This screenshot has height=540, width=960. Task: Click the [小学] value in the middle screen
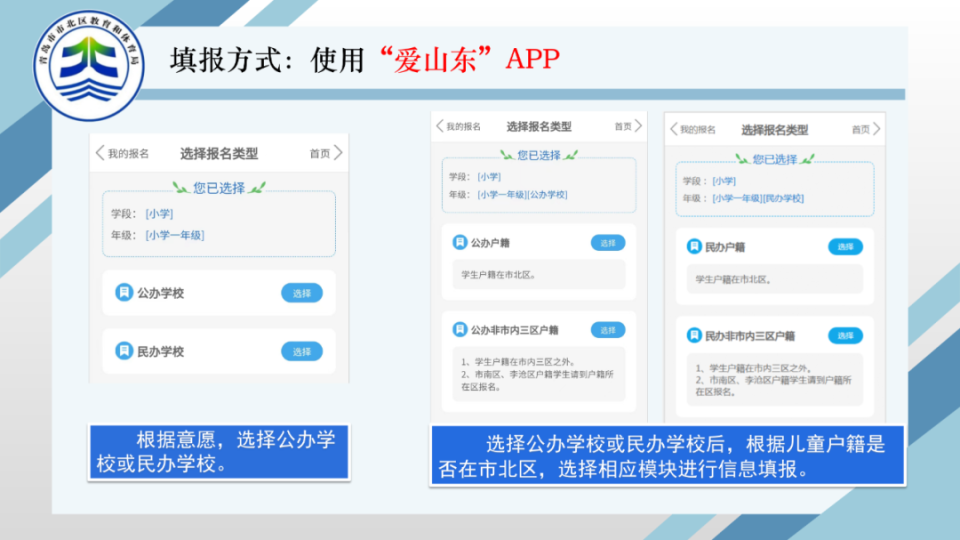[489, 177]
